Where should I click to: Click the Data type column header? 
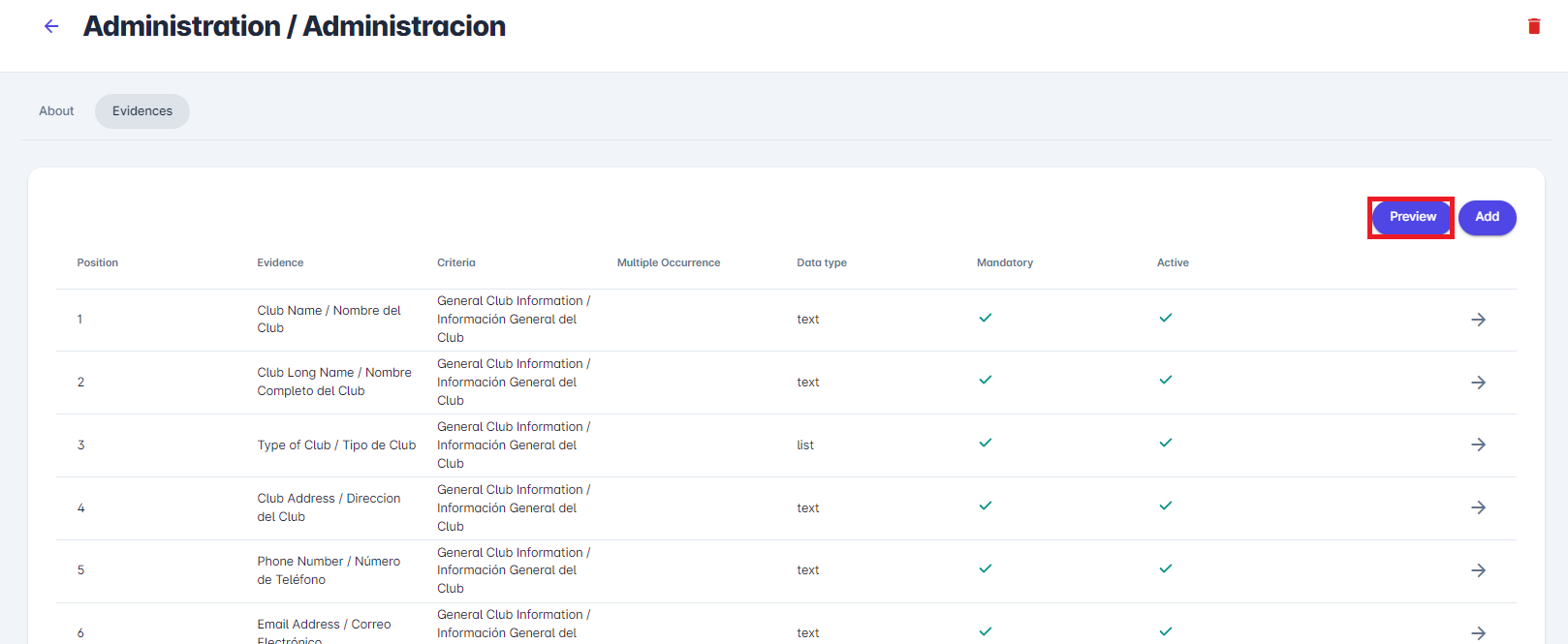[x=821, y=262]
